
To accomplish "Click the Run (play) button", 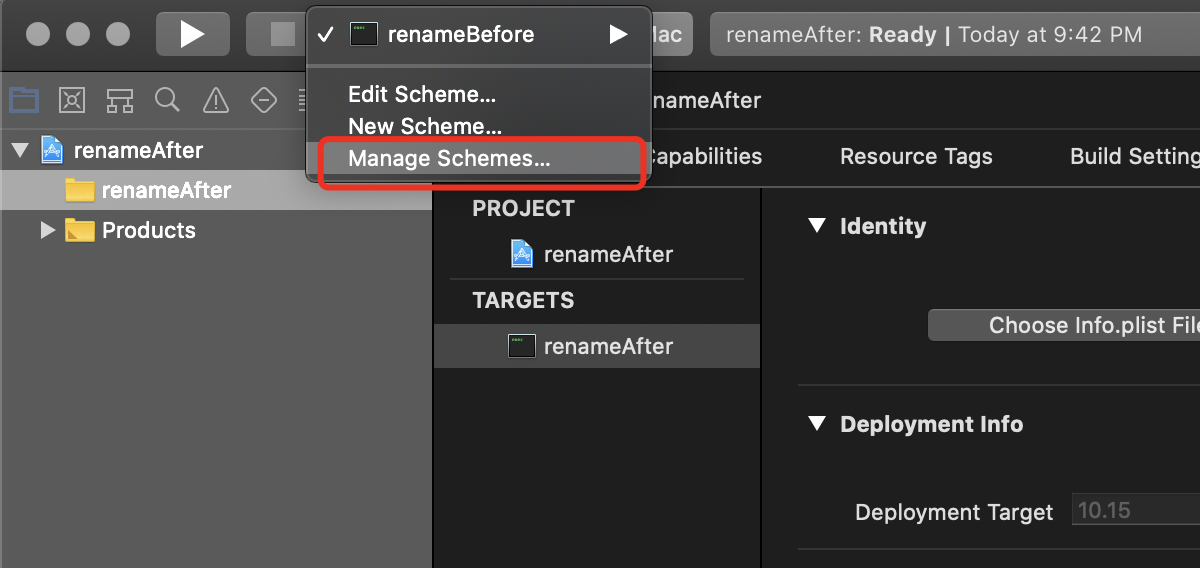I will click(x=192, y=34).
